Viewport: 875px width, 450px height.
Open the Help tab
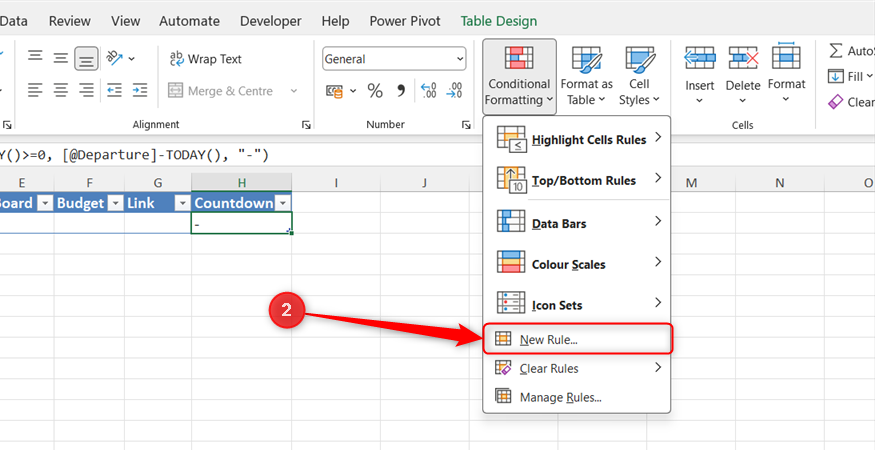(335, 21)
